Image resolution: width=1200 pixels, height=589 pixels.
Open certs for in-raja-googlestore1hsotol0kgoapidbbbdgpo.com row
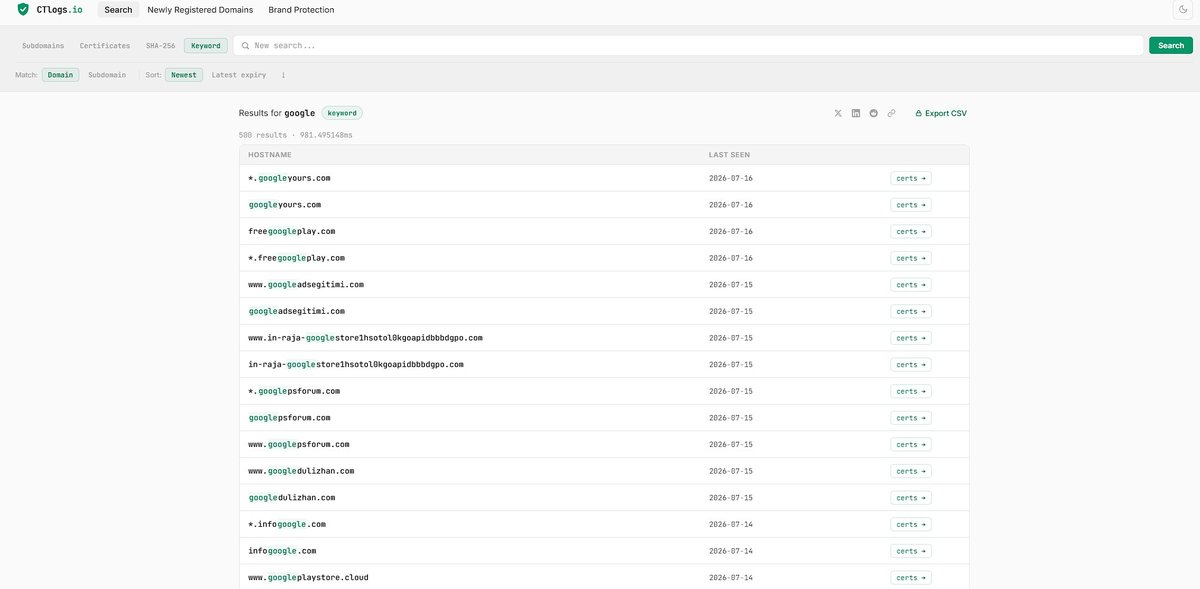911,365
